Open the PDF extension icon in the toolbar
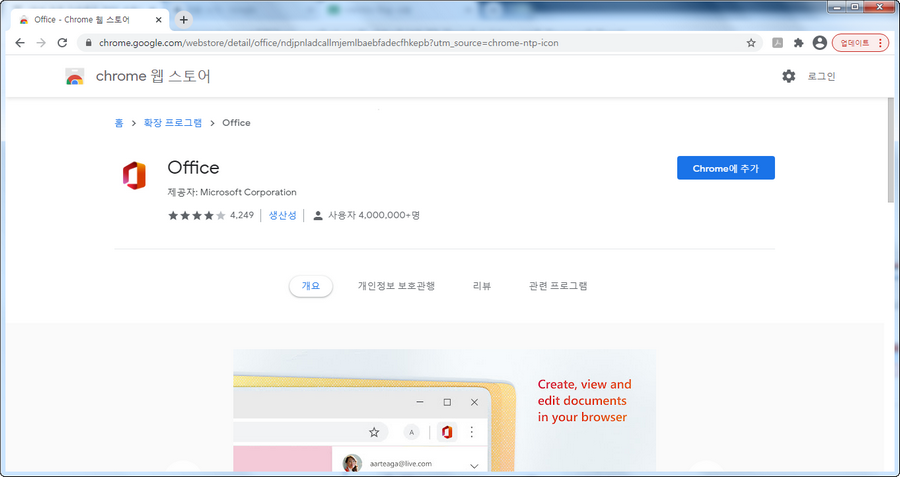Viewport: 900px width, 477px height. [778, 43]
